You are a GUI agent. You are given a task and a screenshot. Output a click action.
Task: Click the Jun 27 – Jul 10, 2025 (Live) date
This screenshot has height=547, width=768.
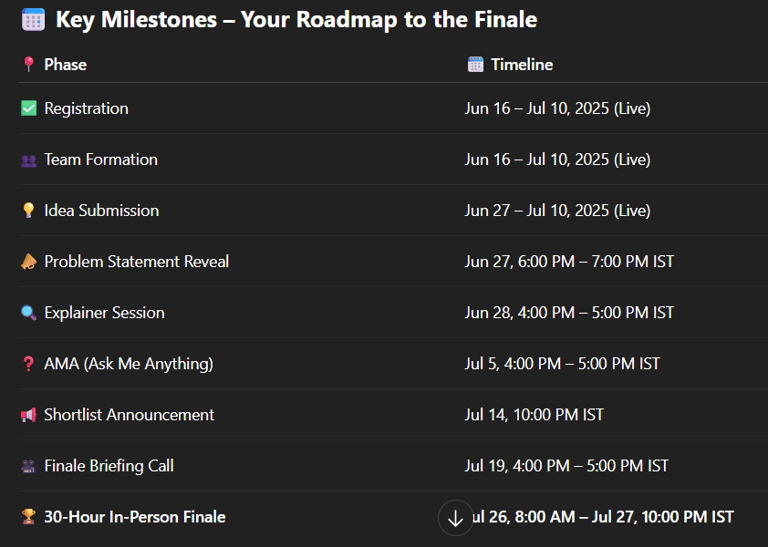(557, 211)
